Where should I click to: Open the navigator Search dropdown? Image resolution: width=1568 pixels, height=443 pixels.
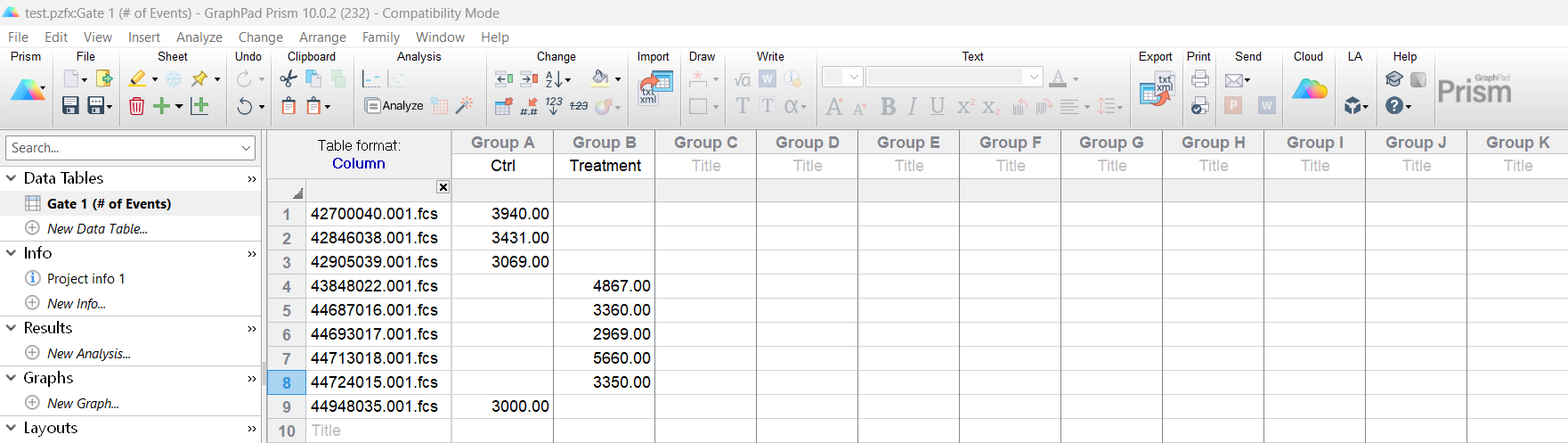tap(247, 148)
